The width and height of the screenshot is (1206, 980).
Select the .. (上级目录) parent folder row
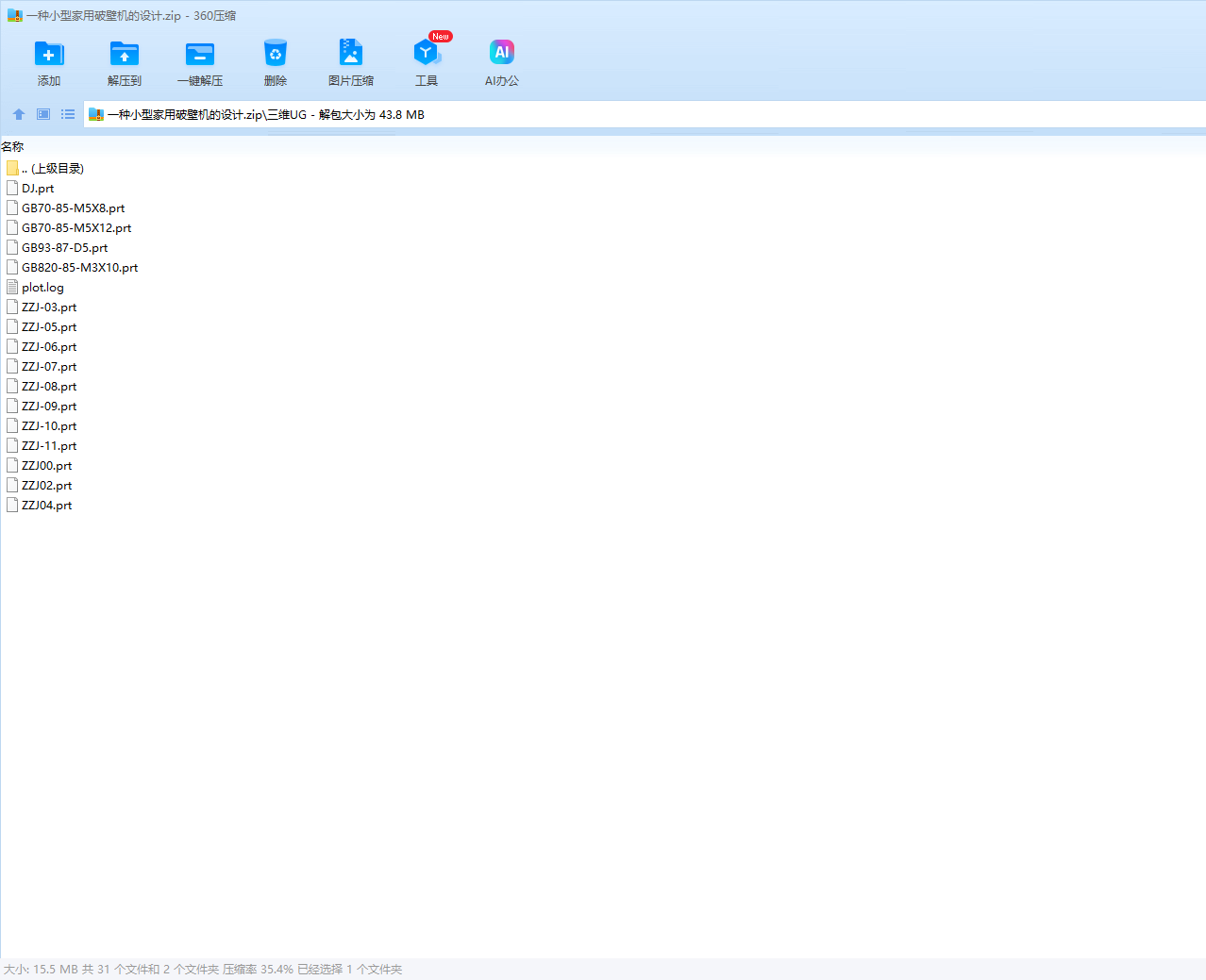pos(44,168)
